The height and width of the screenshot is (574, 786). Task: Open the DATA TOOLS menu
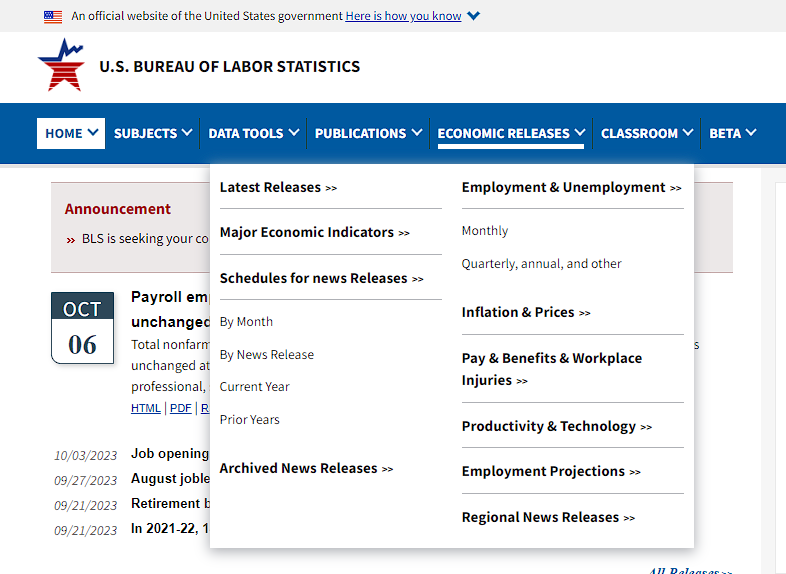coord(254,133)
